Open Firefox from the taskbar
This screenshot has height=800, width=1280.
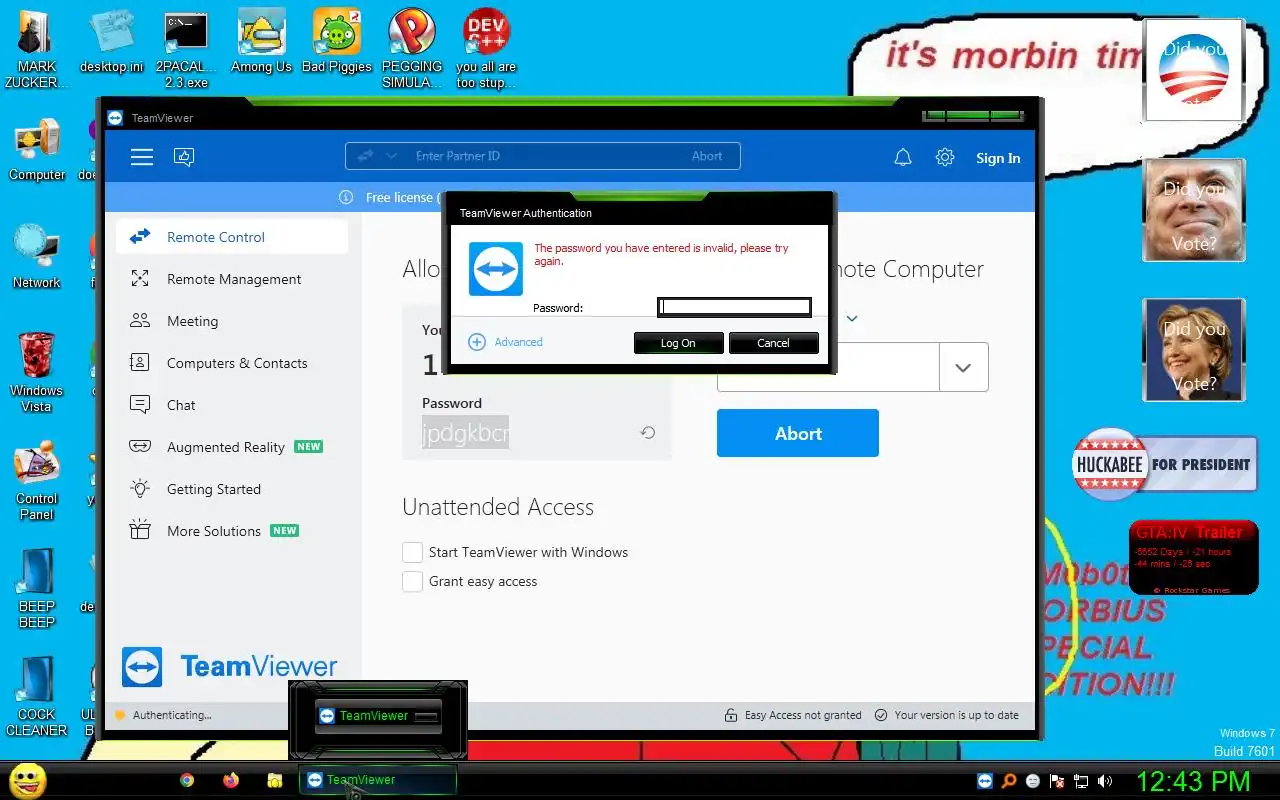click(231, 780)
